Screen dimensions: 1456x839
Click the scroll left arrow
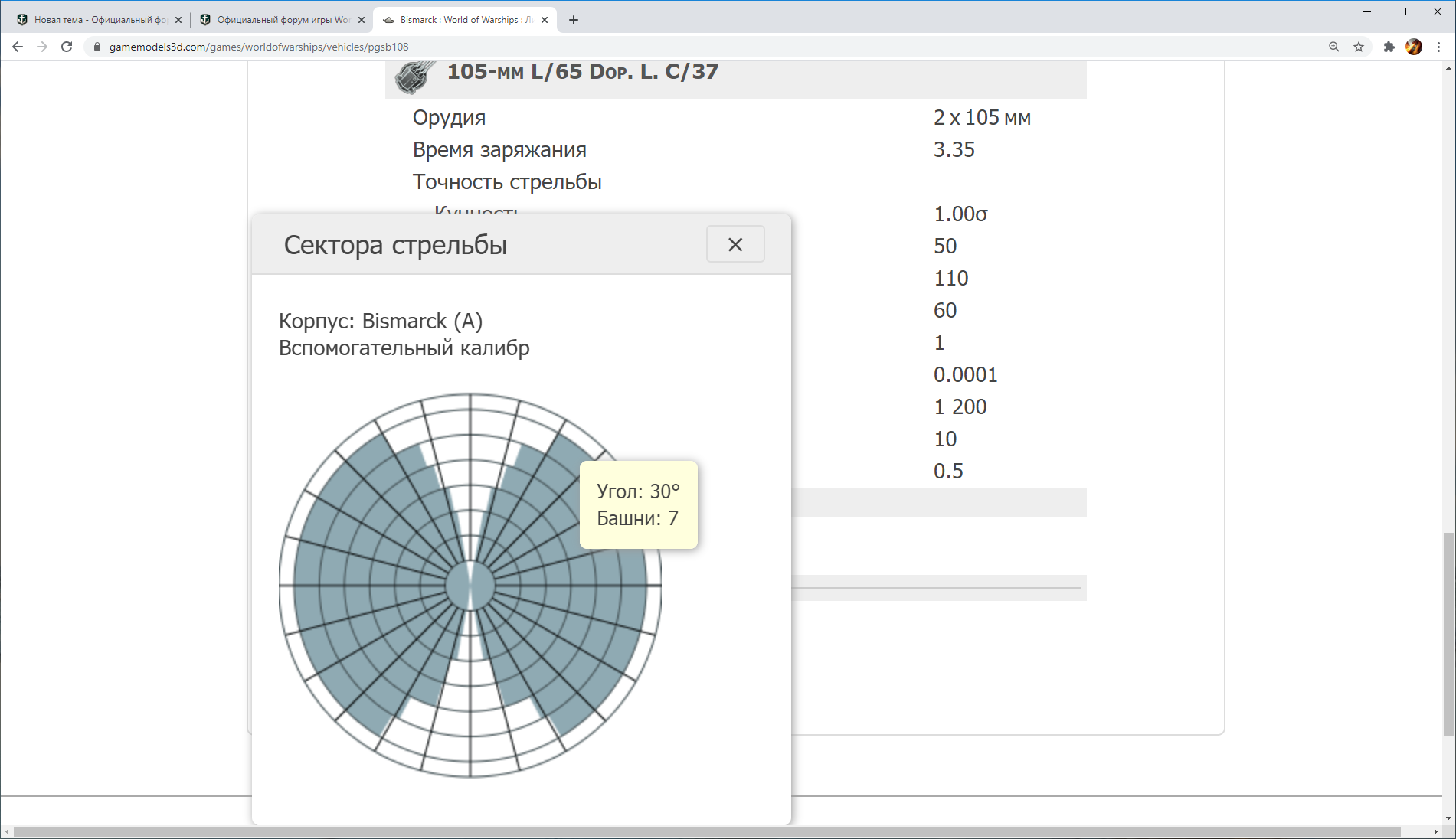[7, 831]
